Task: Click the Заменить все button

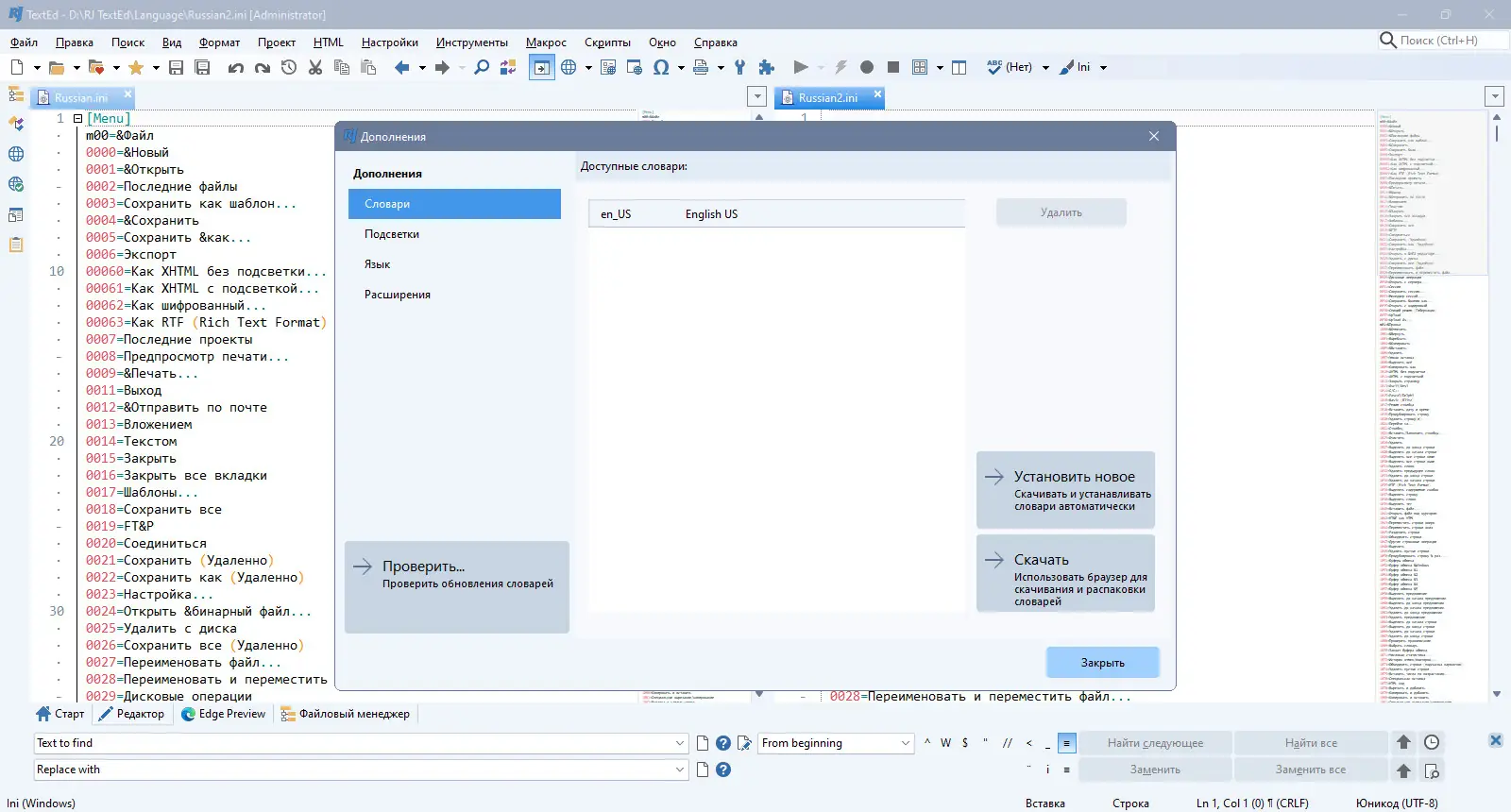Action: click(1310, 770)
